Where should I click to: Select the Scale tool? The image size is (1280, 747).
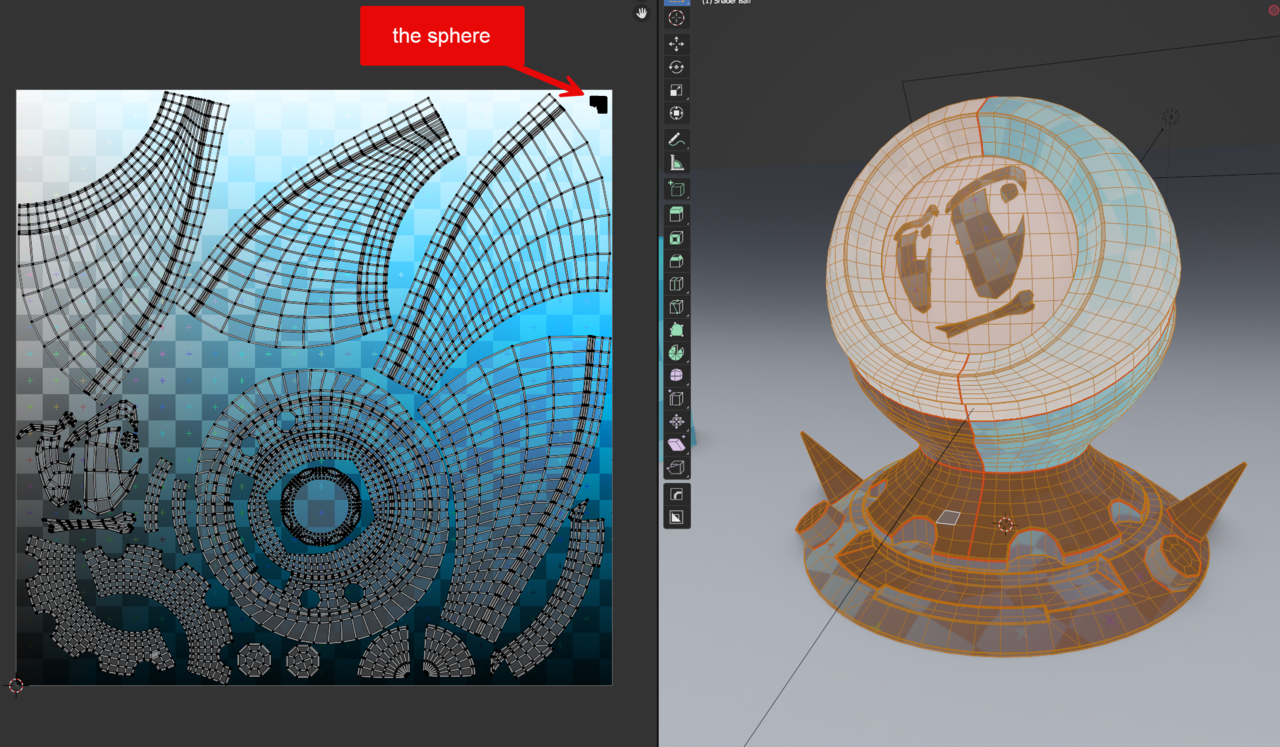[677, 90]
